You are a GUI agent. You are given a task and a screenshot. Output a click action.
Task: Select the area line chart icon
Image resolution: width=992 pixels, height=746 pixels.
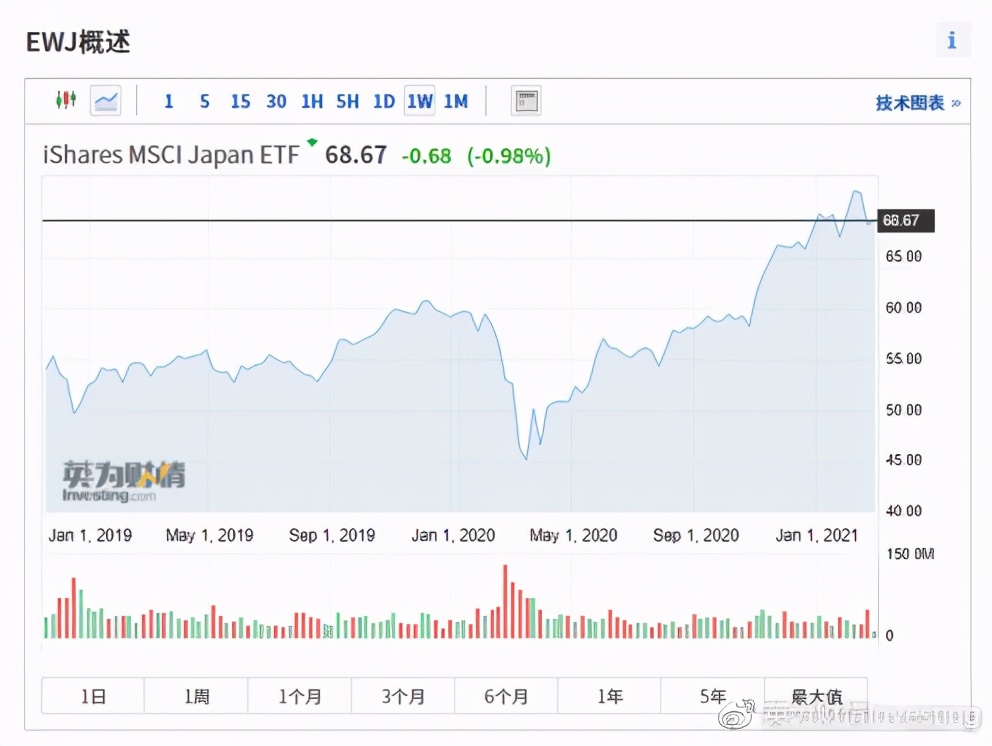105,100
